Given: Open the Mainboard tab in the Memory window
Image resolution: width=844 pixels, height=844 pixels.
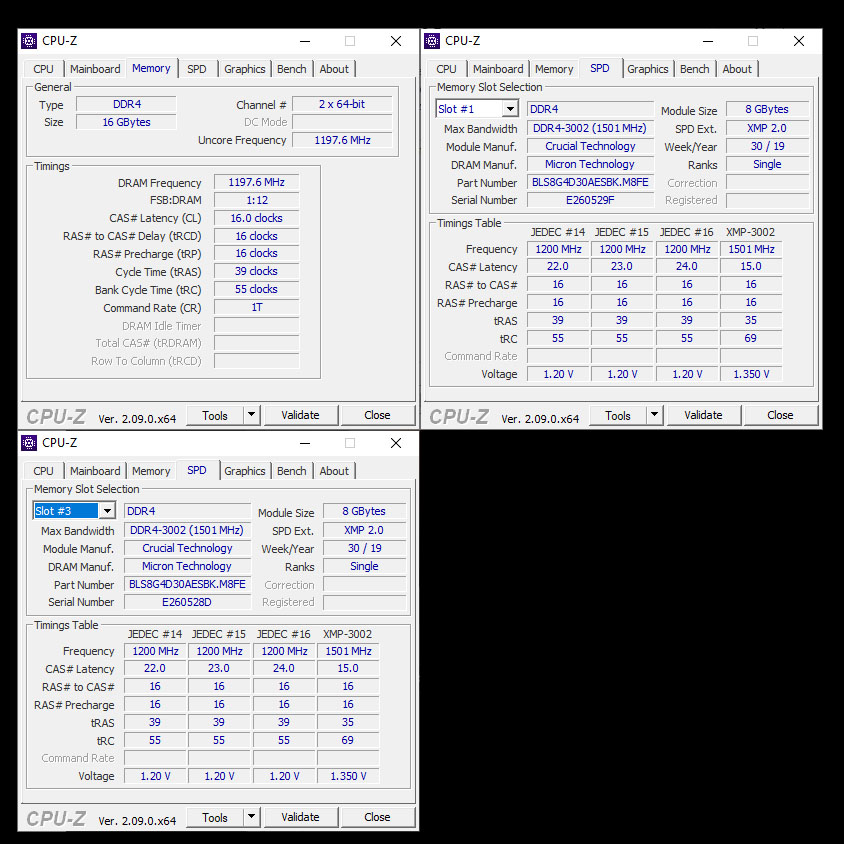Looking at the screenshot, I should (95, 69).
